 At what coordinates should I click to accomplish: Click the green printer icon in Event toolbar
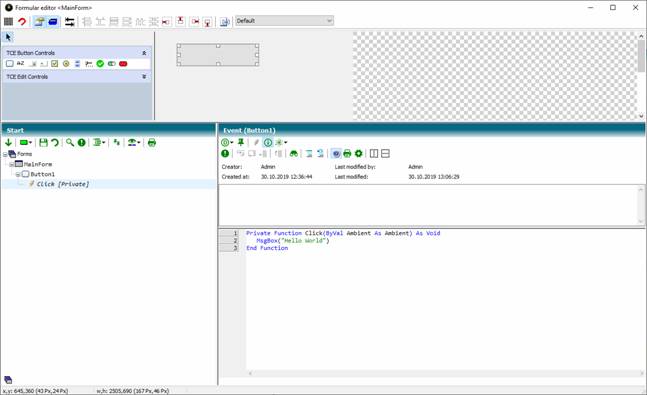click(x=347, y=154)
